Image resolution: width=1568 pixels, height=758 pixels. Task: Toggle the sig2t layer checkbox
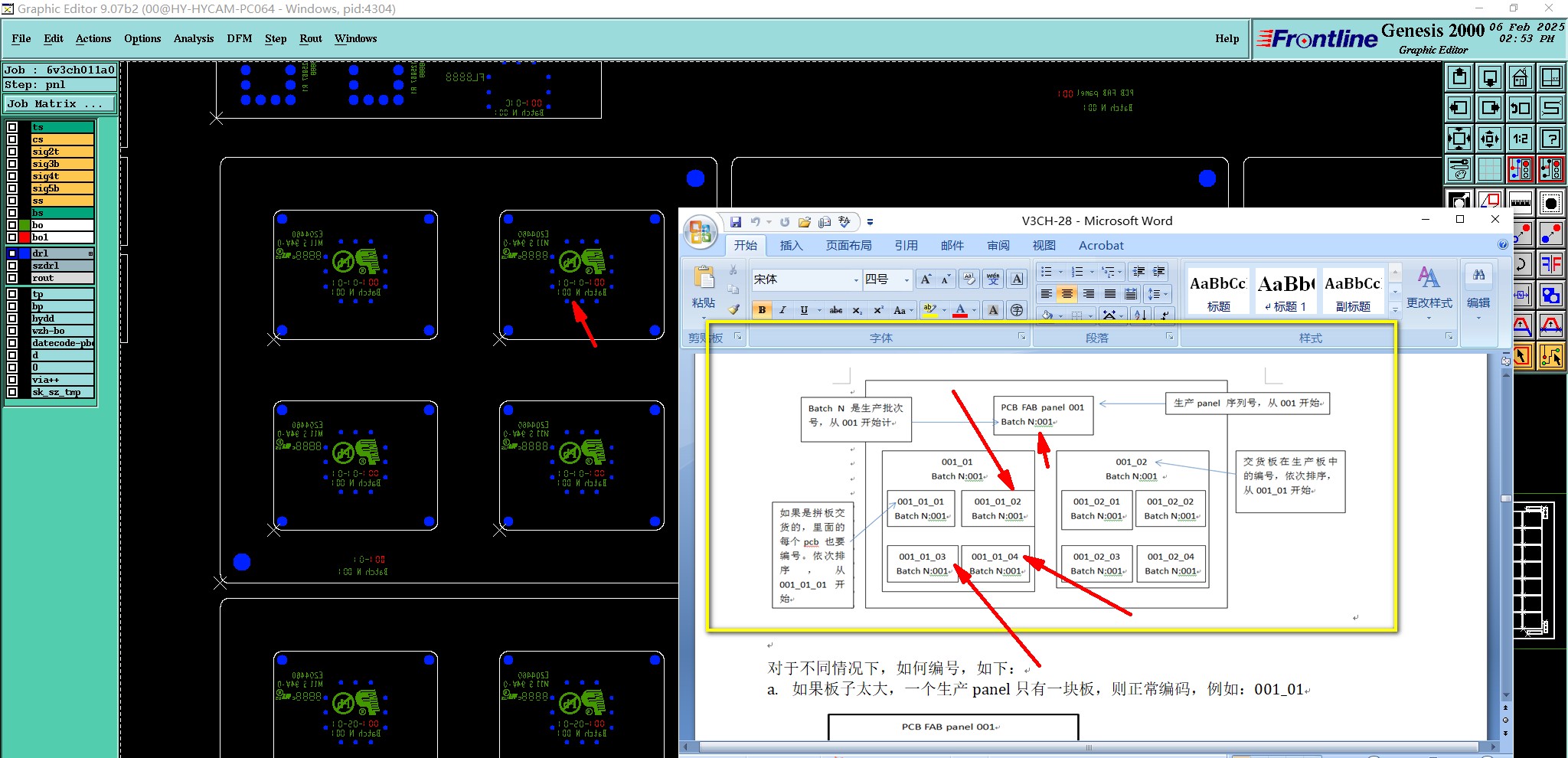point(12,152)
